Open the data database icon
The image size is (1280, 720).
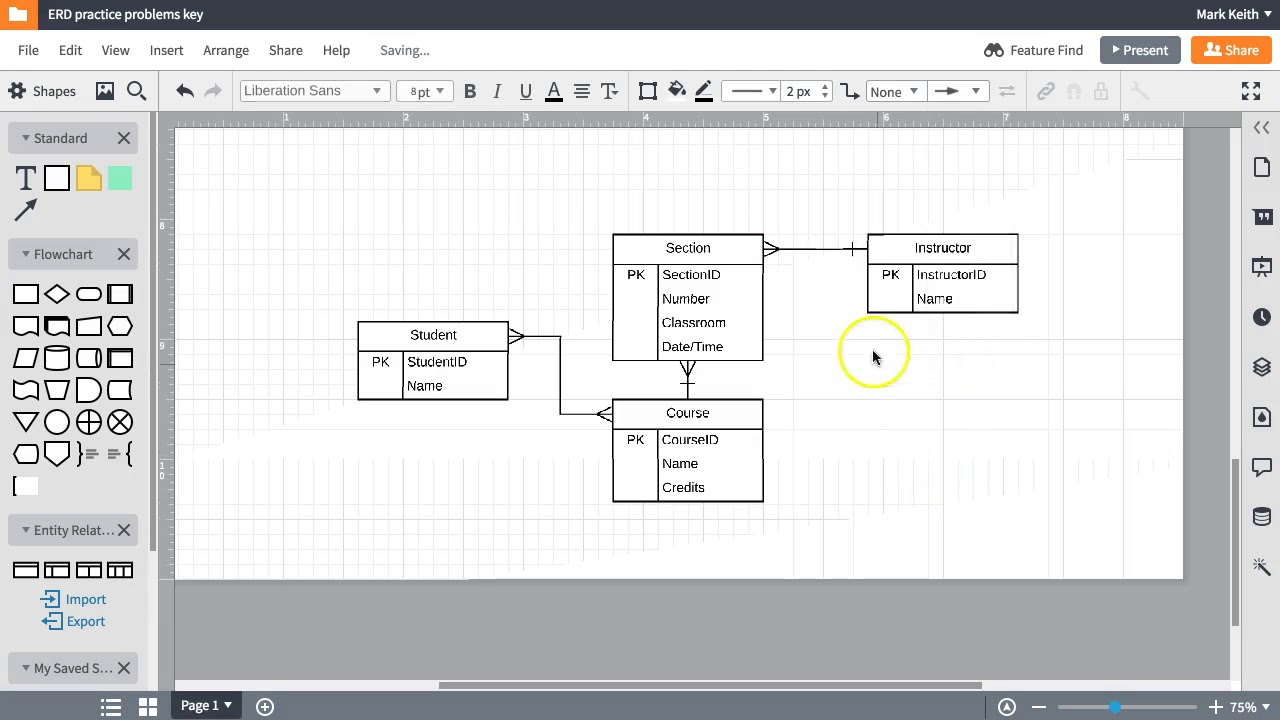click(1262, 517)
